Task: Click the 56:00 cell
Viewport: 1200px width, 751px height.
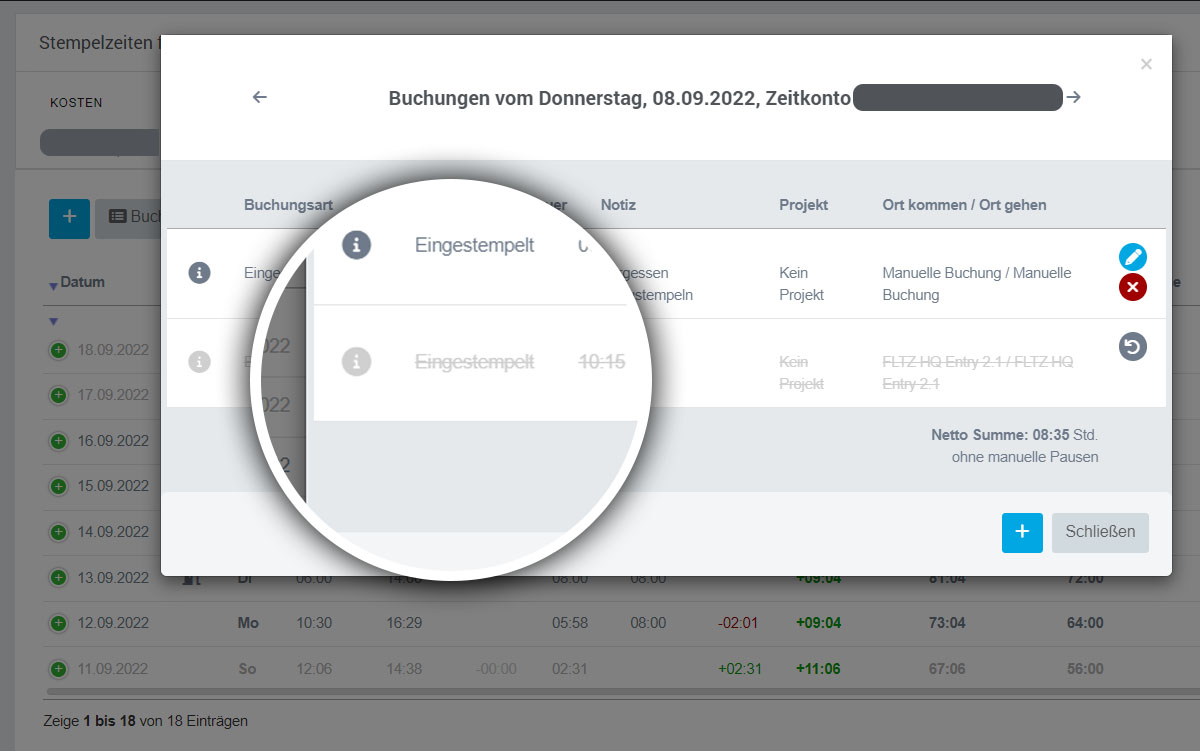Action: point(1085,669)
